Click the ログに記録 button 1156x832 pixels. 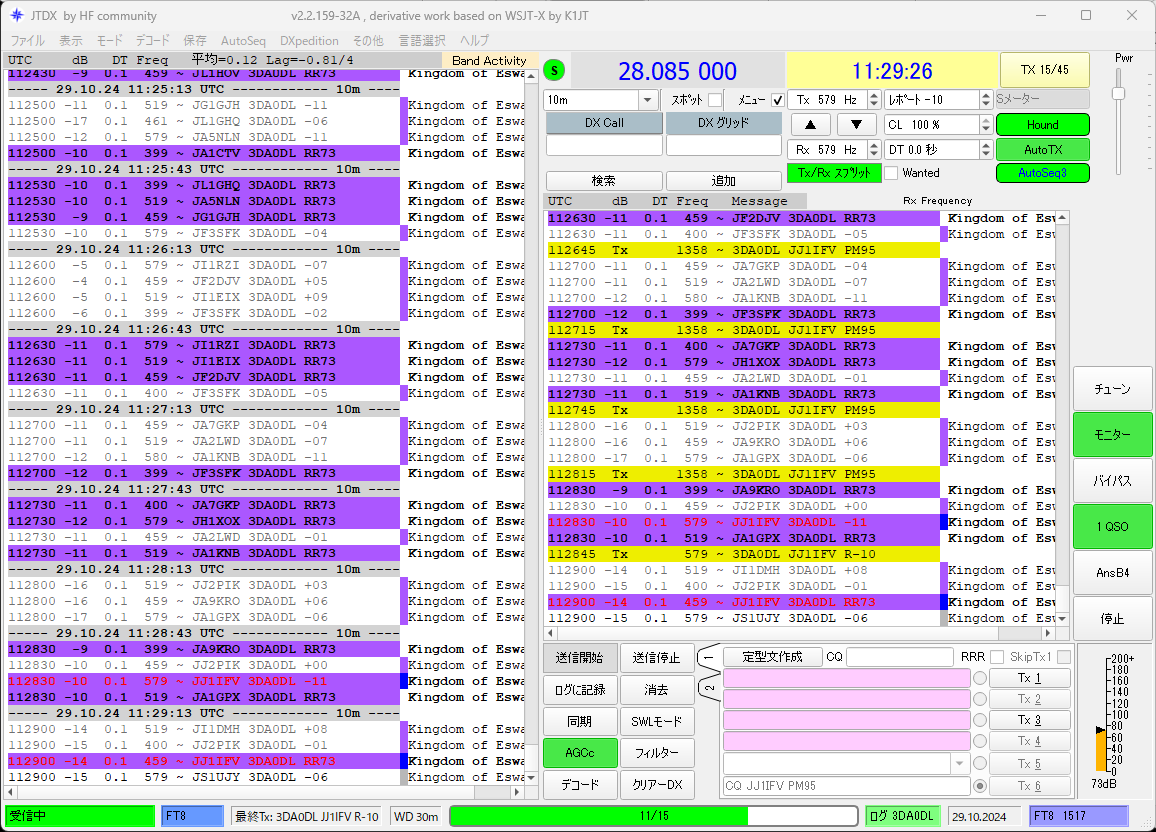[579, 690]
